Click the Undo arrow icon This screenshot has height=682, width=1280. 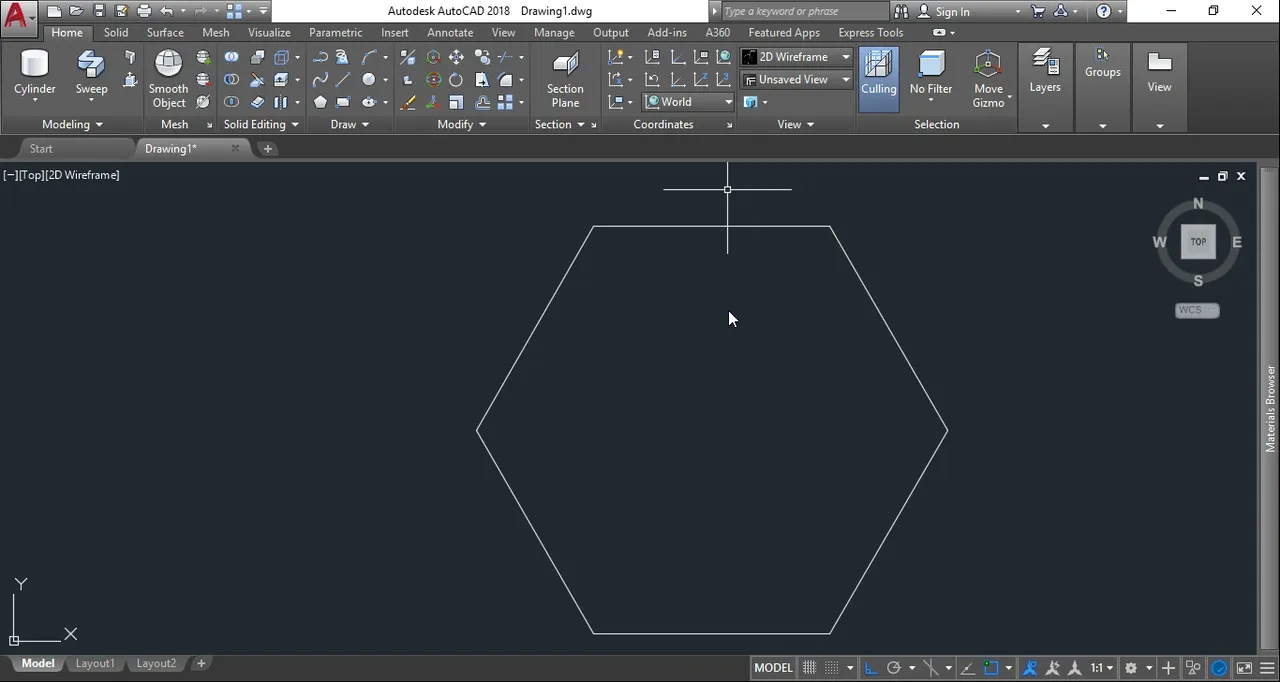click(x=166, y=11)
